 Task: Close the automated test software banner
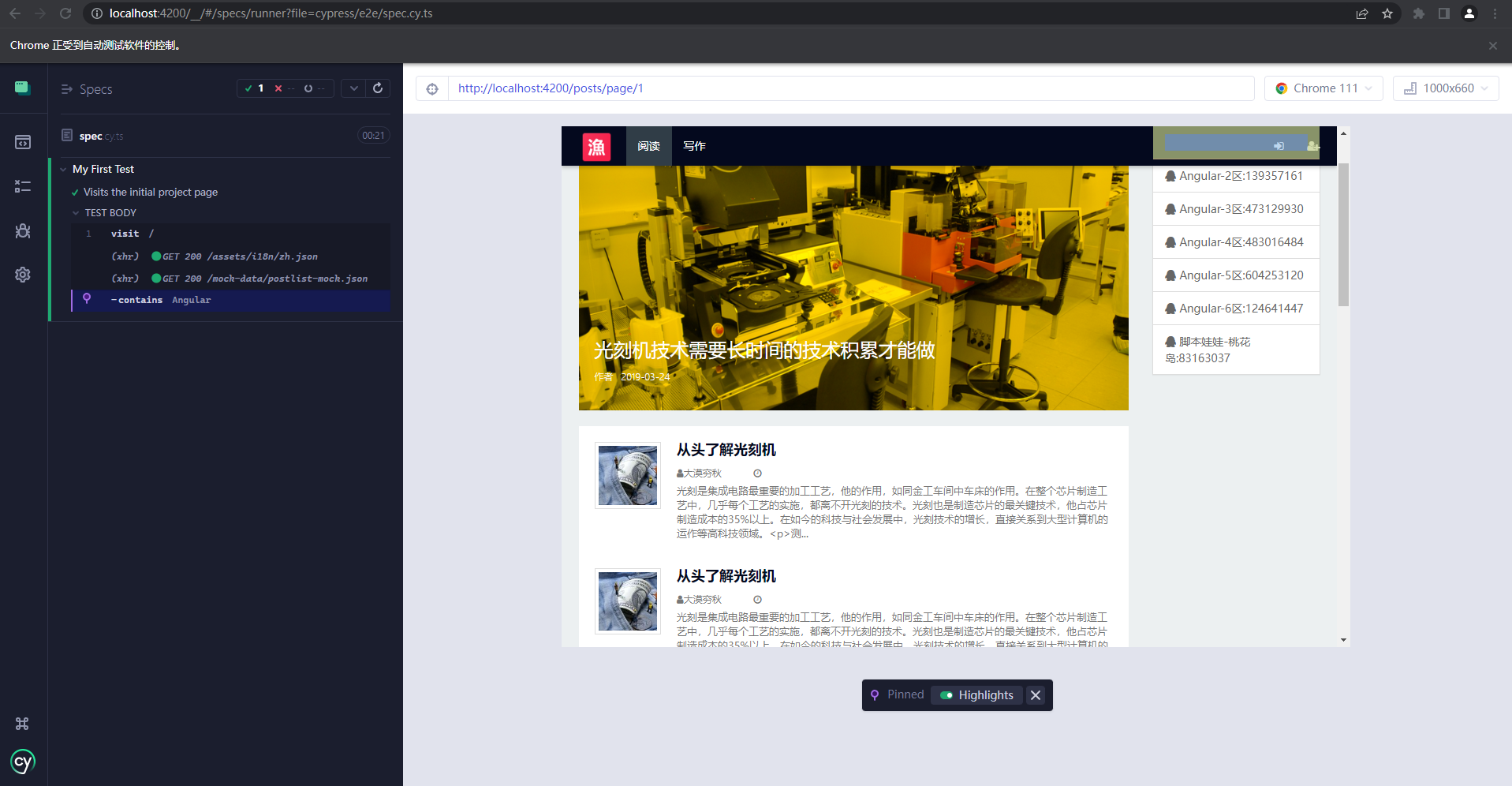(x=1493, y=46)
